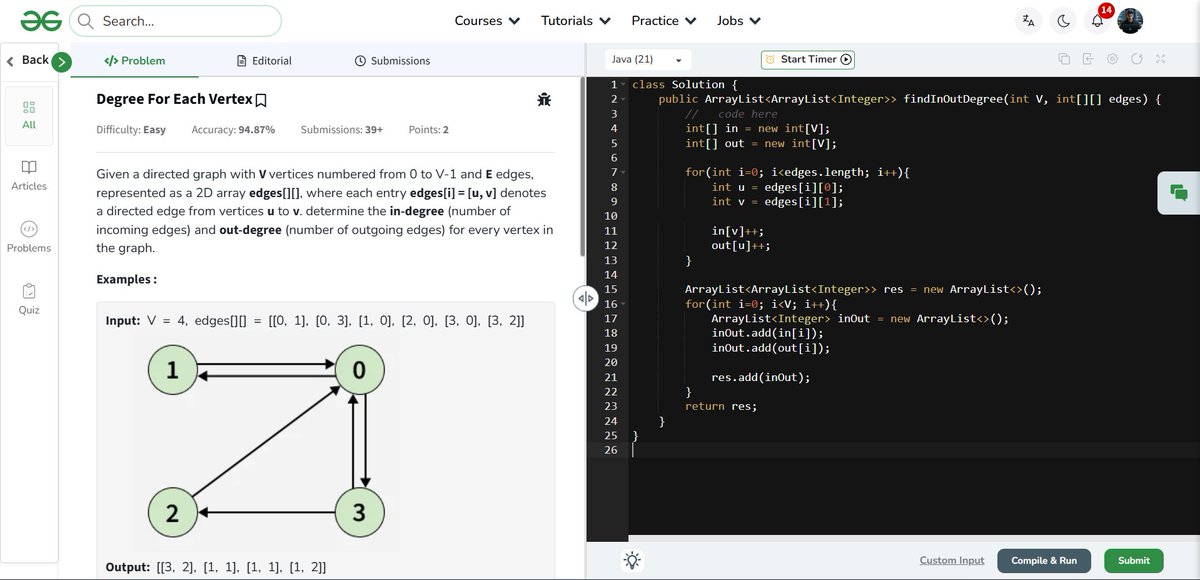
Task: Open Problems in left sidebar
Action: (29, 237)
